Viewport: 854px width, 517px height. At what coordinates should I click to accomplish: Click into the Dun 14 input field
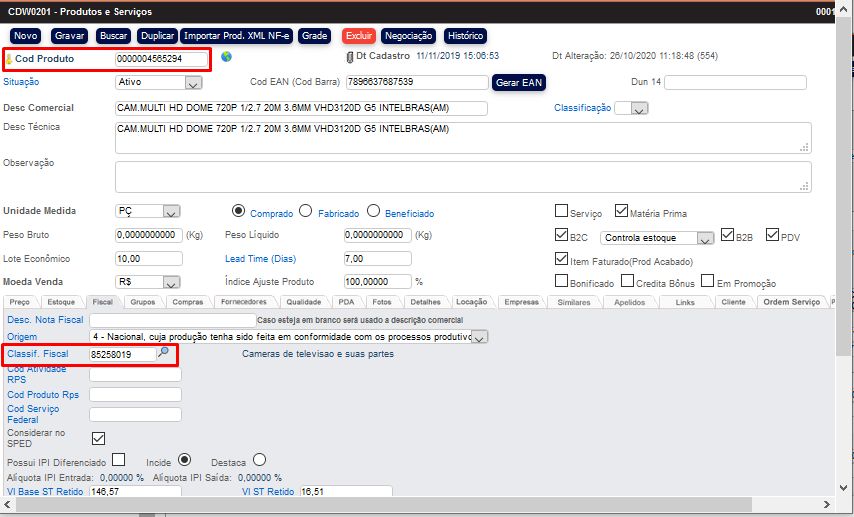[x=735, y=82]
